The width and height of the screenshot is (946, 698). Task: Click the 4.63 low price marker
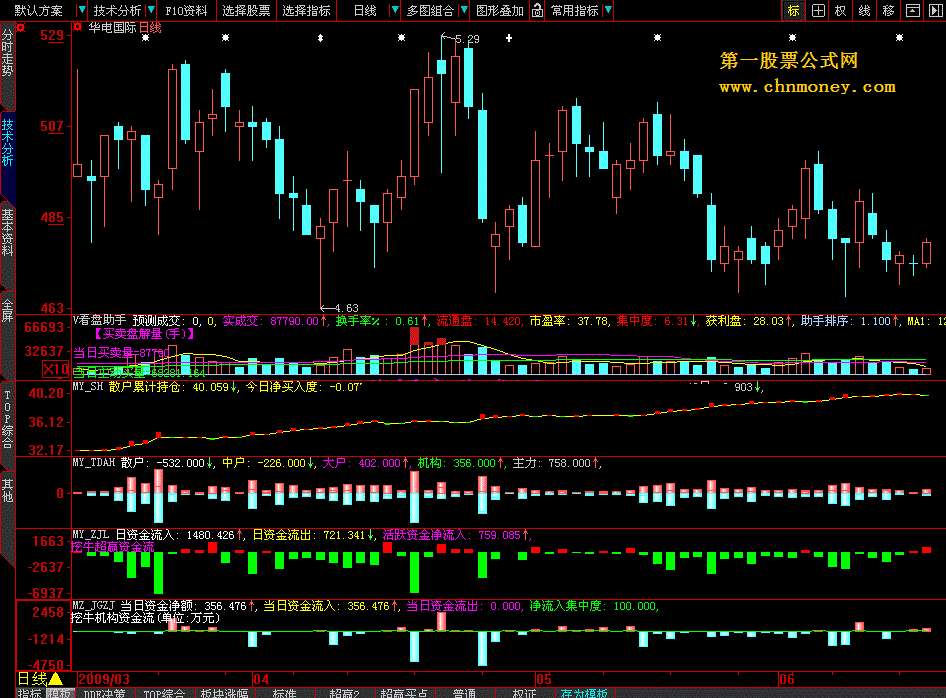pos(346,308)
